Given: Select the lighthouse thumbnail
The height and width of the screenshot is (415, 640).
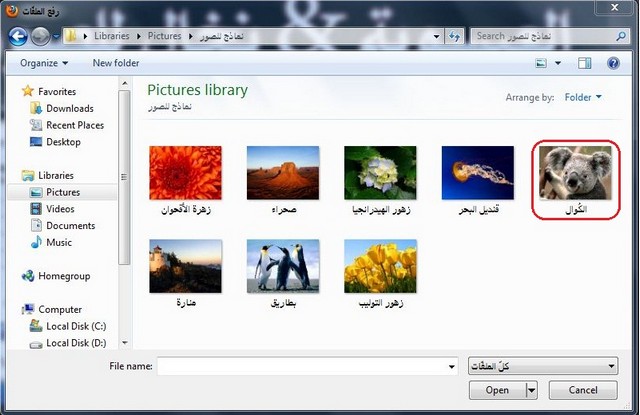Looking at the screenshot, I should click(185, 266).
